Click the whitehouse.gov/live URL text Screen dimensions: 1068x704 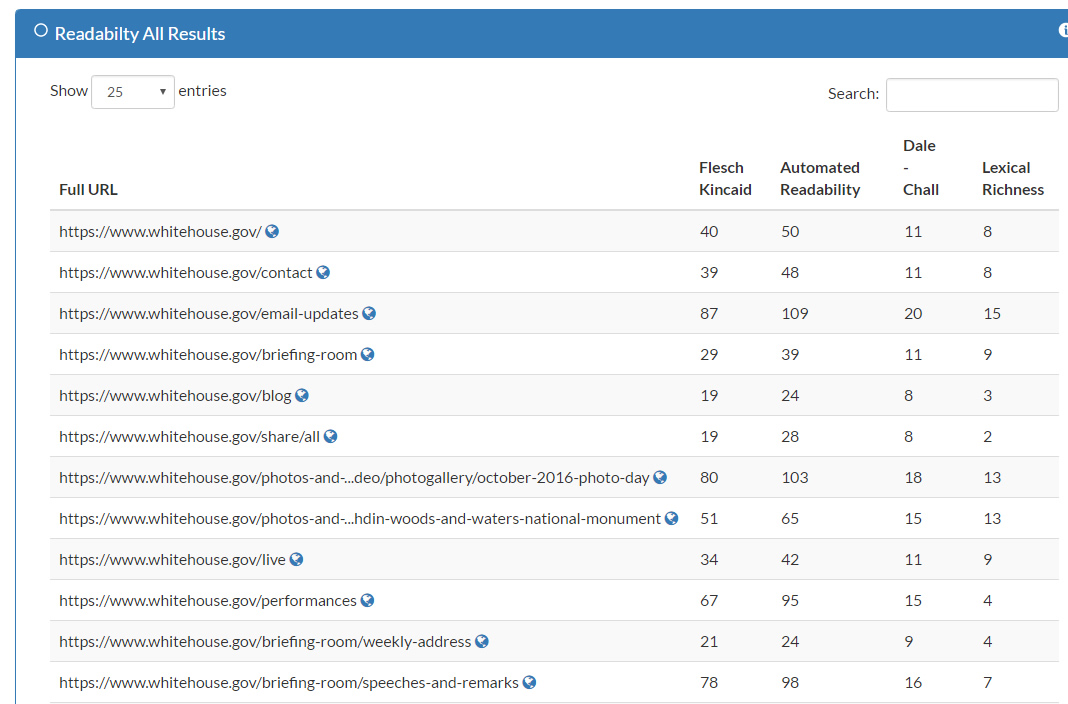tap(172, 560)
